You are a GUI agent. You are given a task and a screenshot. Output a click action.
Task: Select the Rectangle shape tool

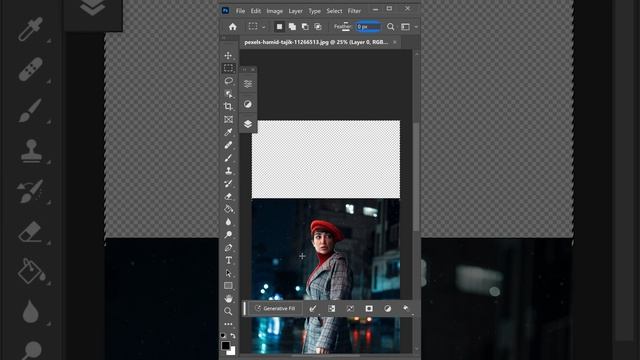pos(228,286)
